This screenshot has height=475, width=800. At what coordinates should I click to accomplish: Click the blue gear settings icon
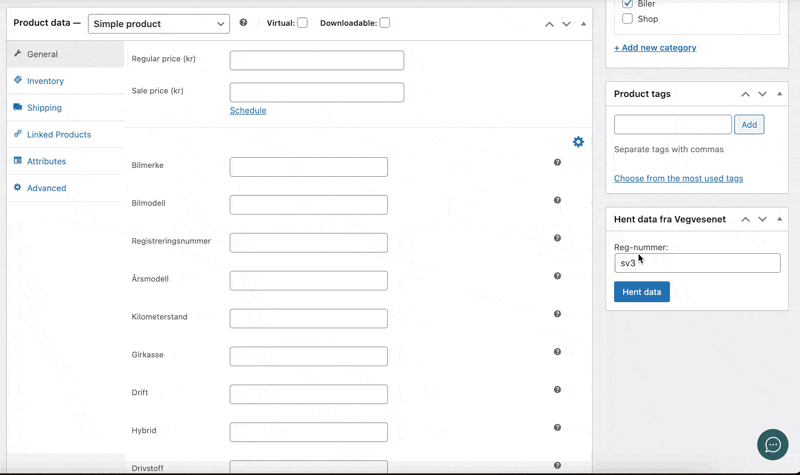(x=578, y=142)
